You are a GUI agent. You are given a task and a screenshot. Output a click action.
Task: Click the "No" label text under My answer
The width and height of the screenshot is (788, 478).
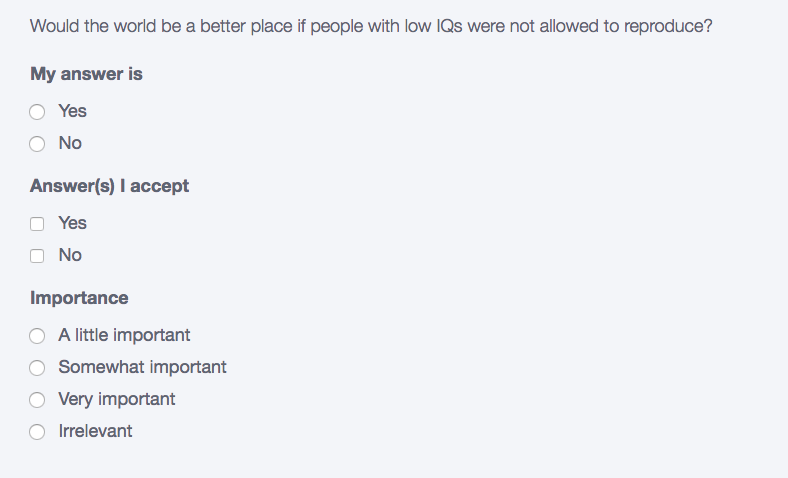click(70, 143)
